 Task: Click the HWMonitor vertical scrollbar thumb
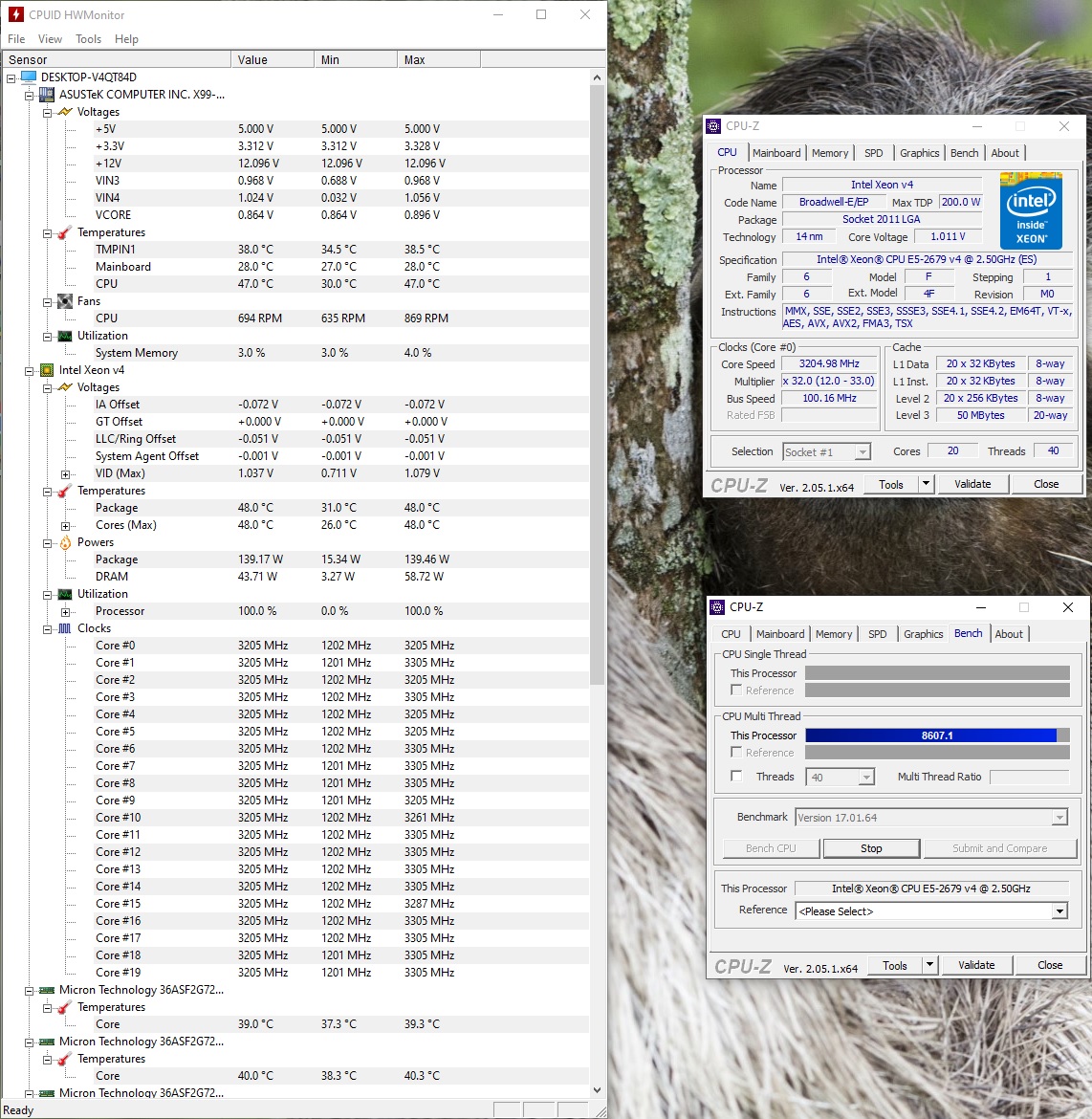[597, 385]
